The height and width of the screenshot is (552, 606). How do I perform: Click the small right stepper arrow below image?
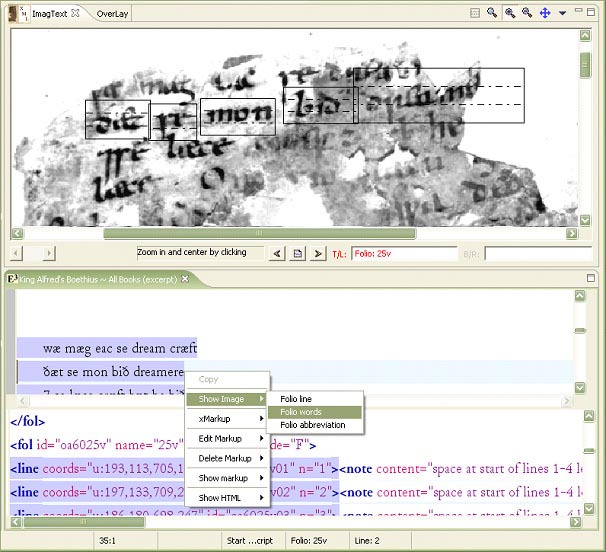(49, 254)
